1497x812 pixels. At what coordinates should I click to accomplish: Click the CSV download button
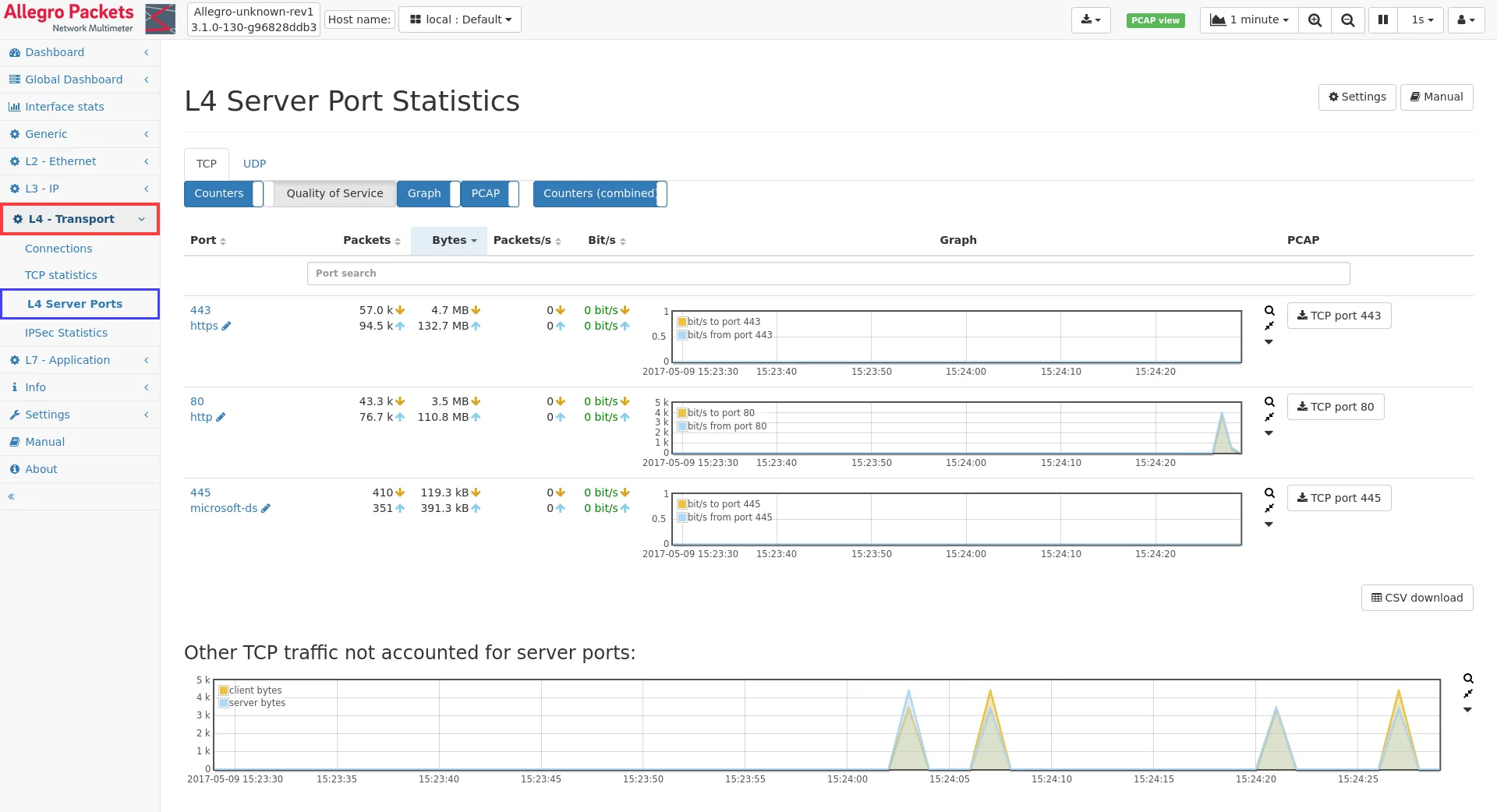(x=1417, y=598)
